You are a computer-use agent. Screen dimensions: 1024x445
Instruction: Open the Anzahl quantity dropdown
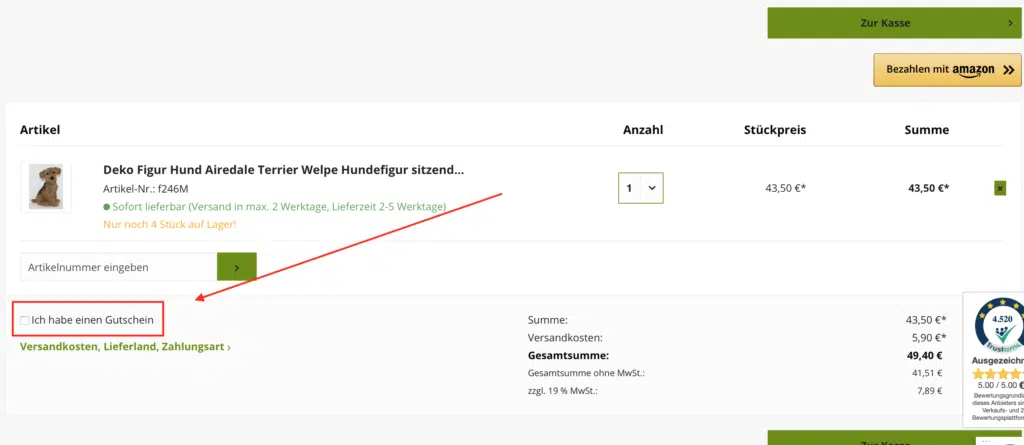point(641,187)
